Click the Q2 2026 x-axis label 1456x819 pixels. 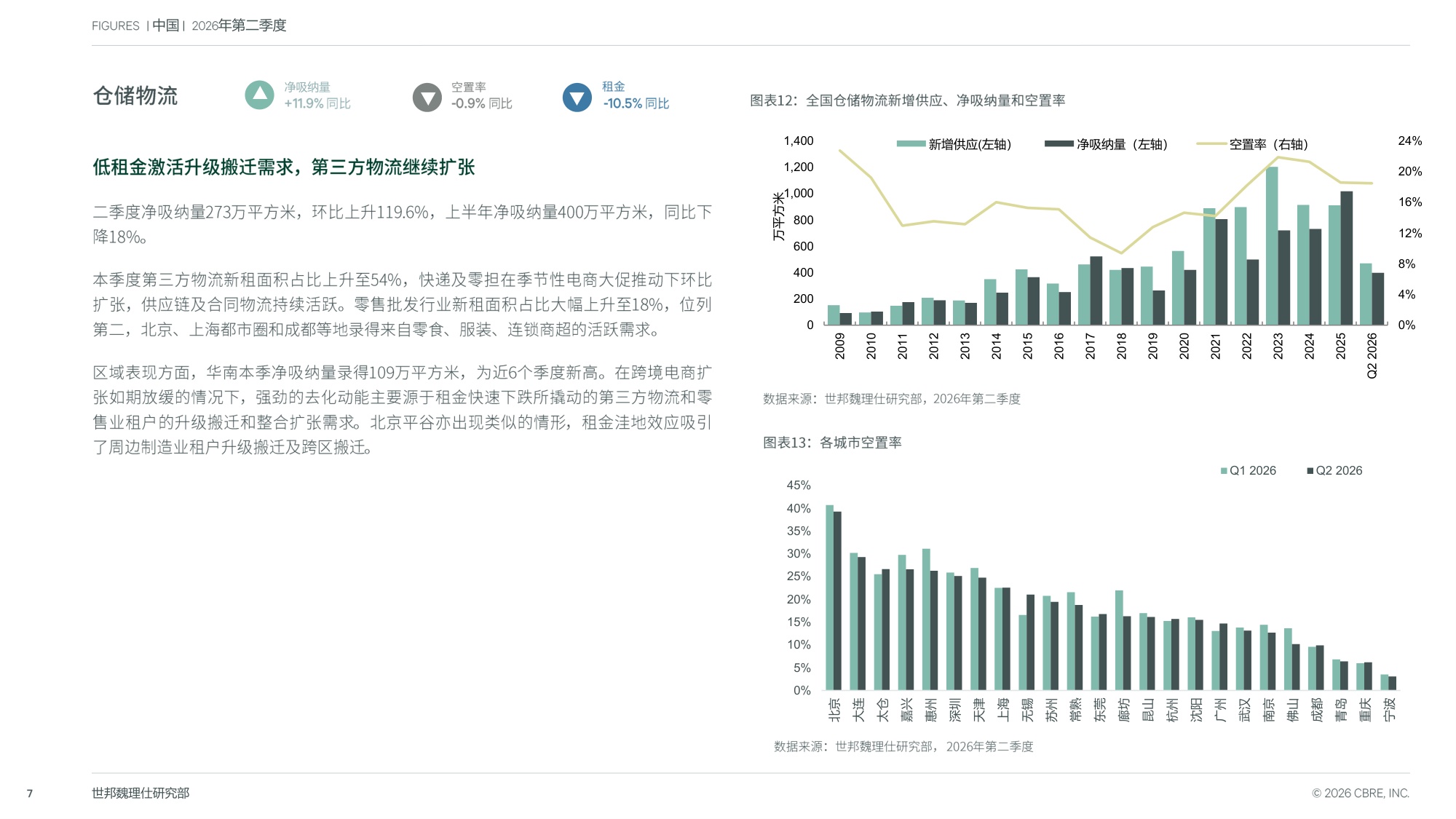1372,355
